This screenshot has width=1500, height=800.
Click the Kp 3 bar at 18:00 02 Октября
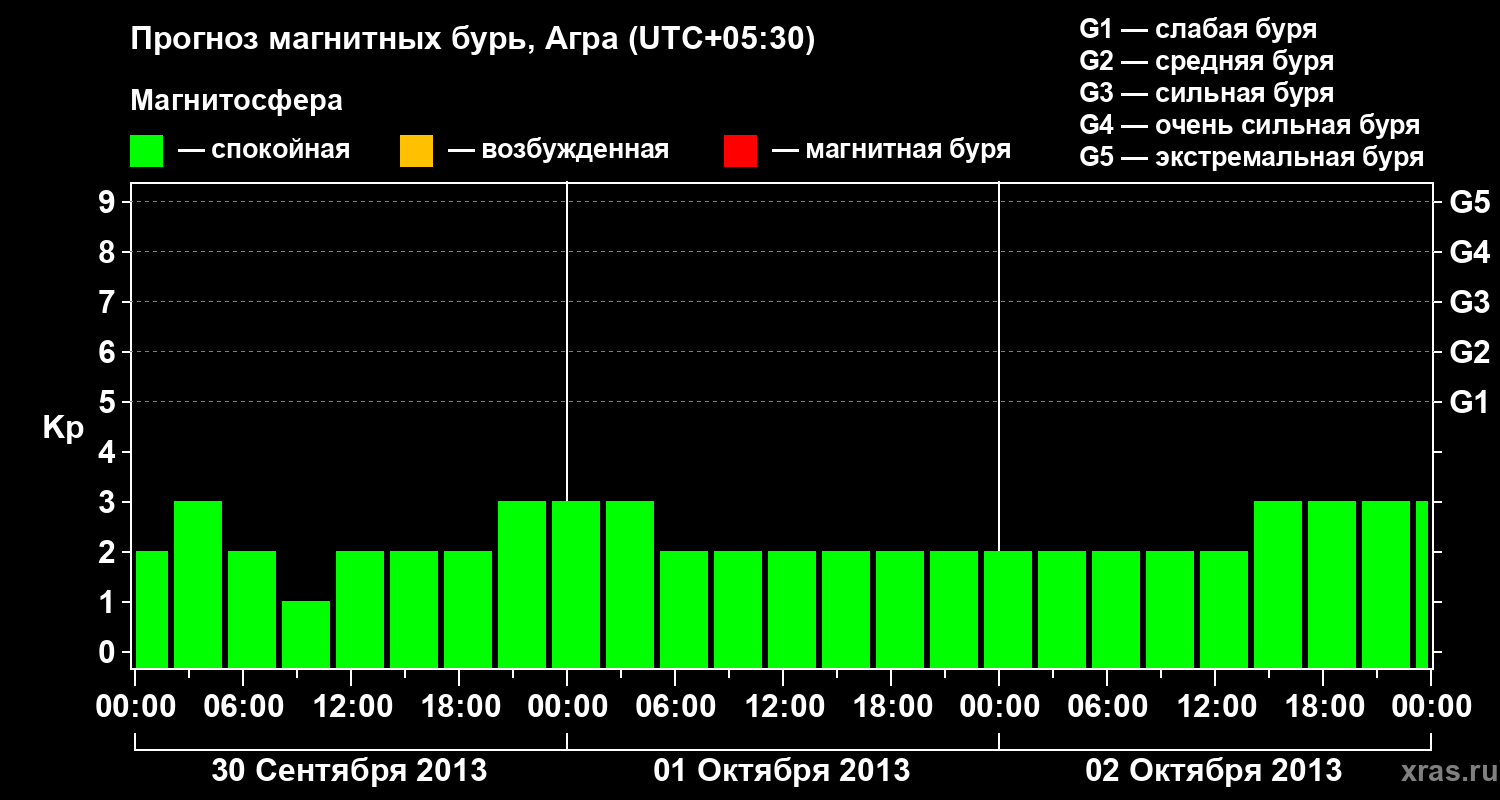tap(1332, 584)
